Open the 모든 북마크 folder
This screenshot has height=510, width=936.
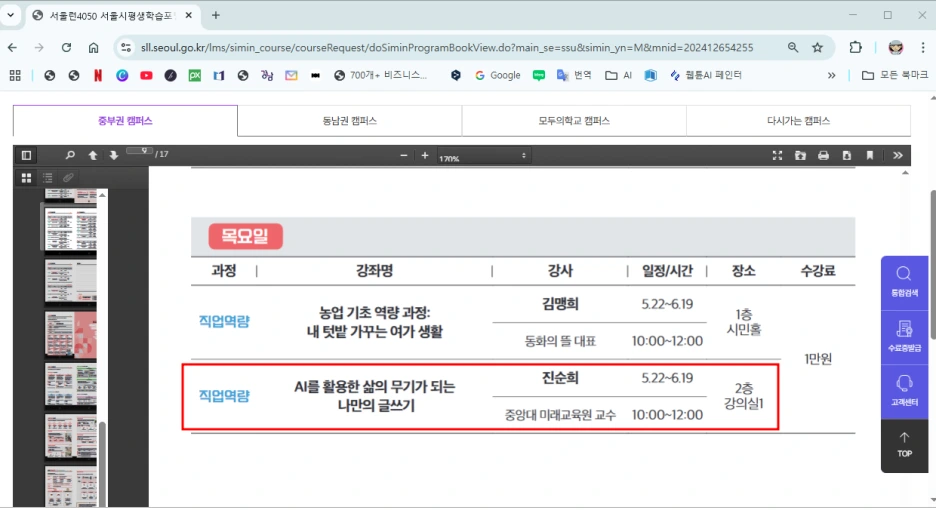click(895, 75)
